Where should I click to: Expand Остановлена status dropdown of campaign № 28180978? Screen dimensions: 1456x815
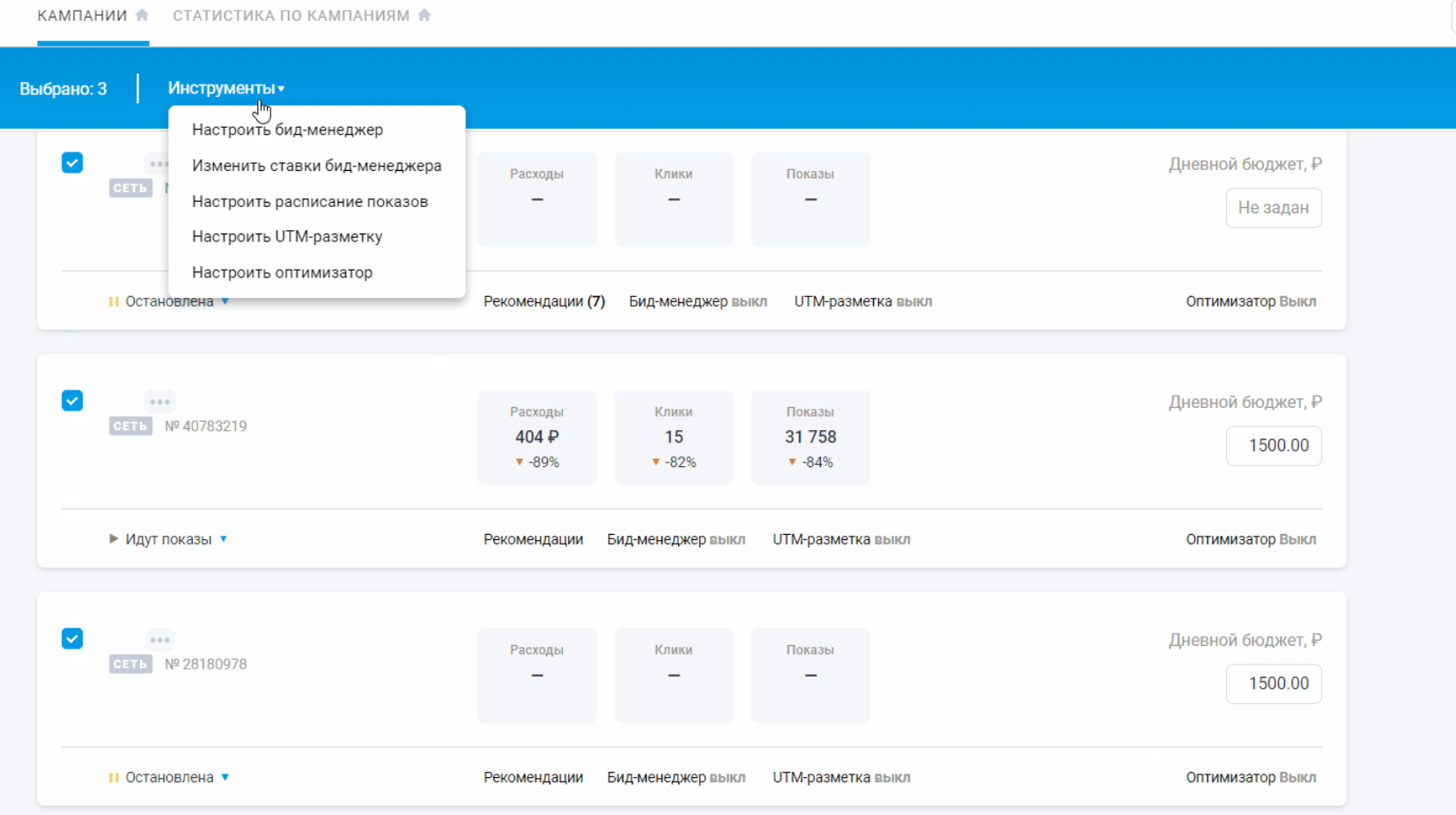pyautogui.click(x=225, y=777)
